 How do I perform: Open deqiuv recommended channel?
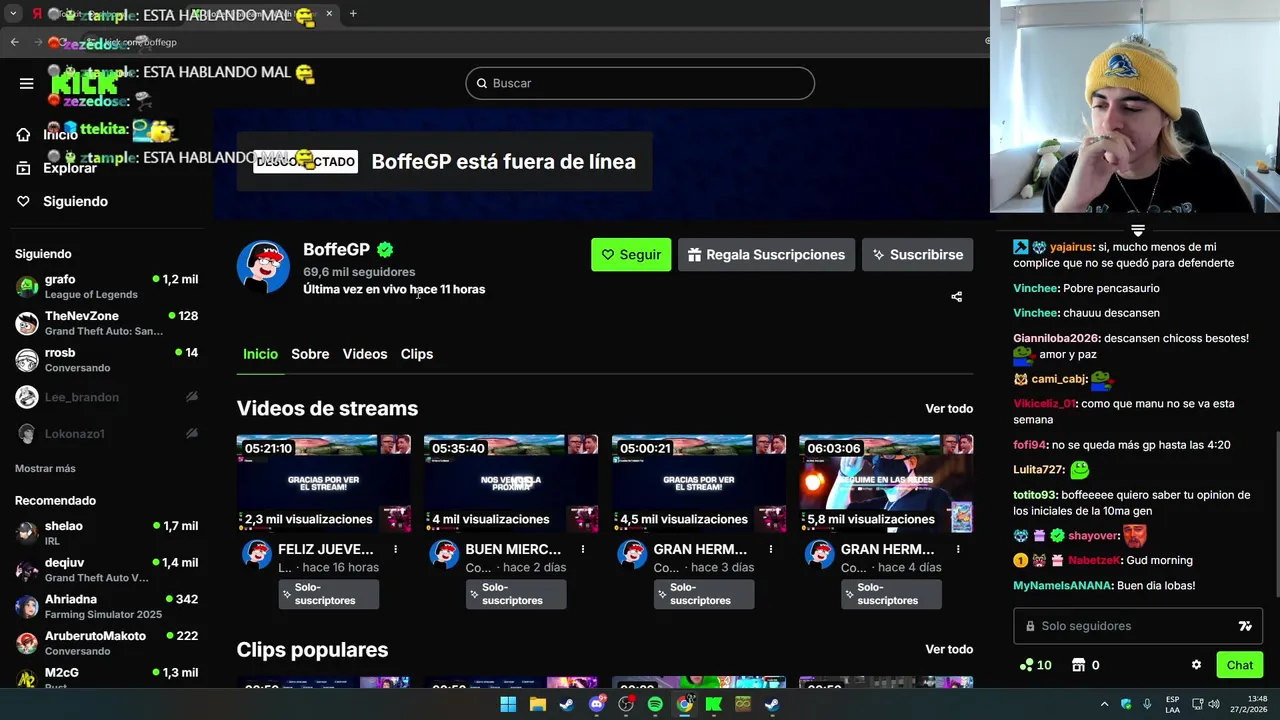[106, 570]
